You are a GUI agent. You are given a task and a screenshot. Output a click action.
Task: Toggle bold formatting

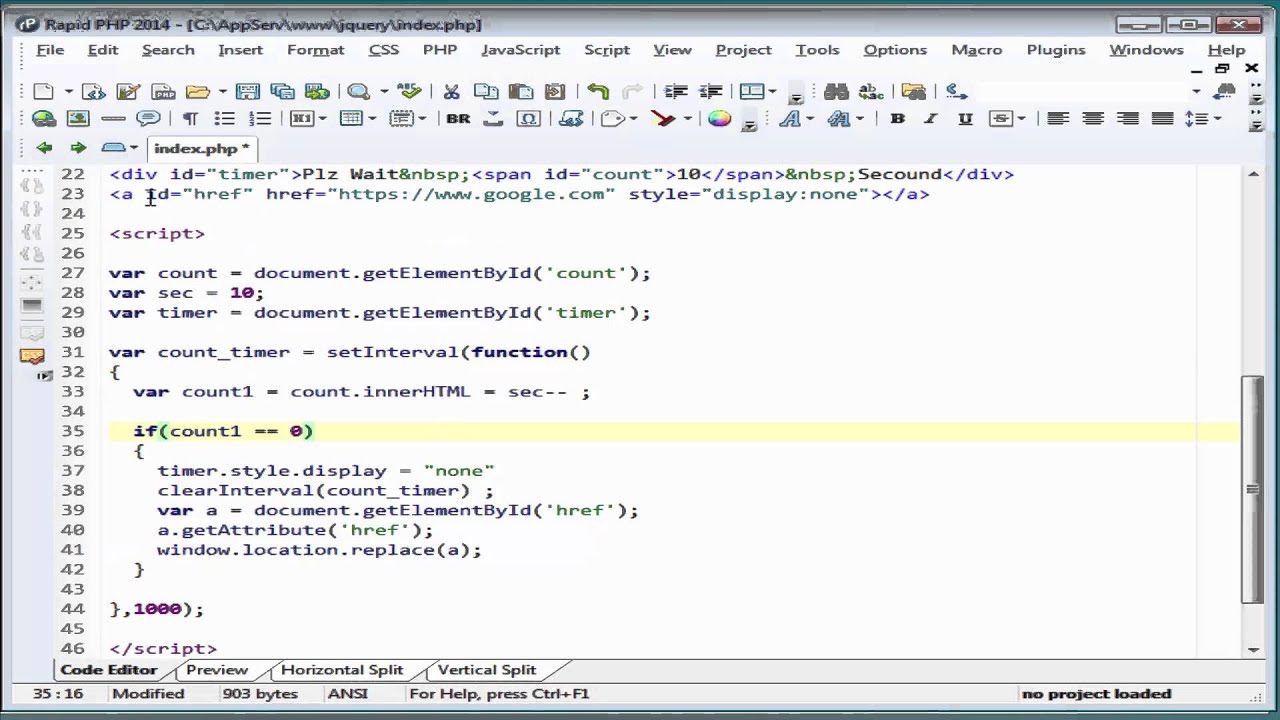pos(897,119)
